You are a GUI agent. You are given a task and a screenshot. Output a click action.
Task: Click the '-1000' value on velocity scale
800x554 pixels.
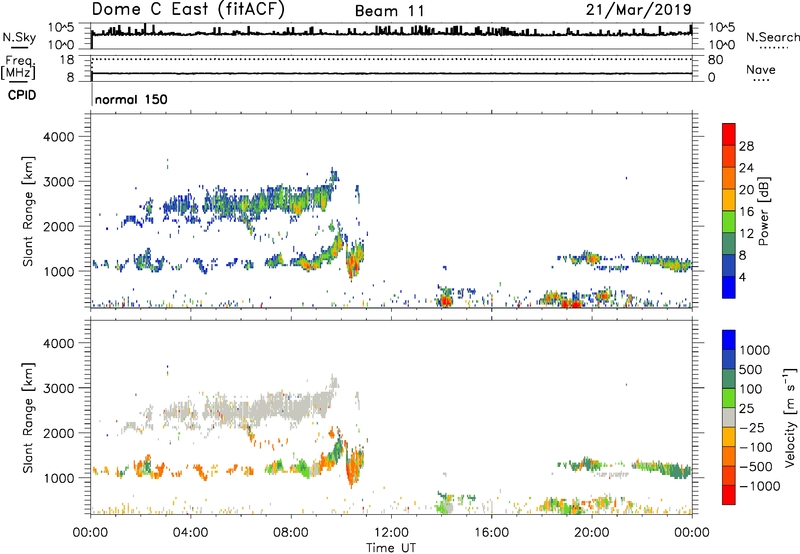[759, 486]
